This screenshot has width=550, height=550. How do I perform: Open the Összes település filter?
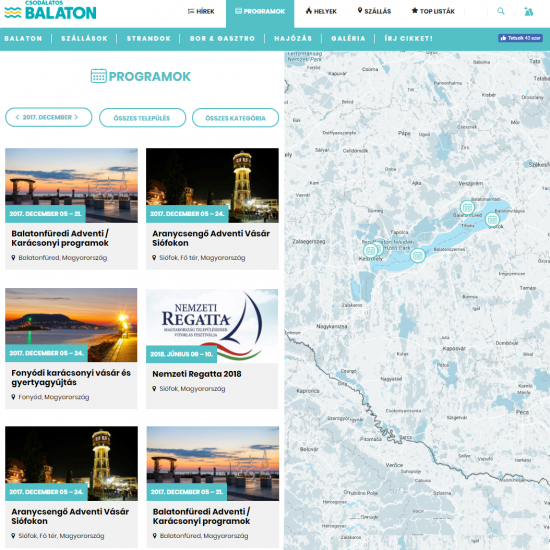tap(142, 118)
